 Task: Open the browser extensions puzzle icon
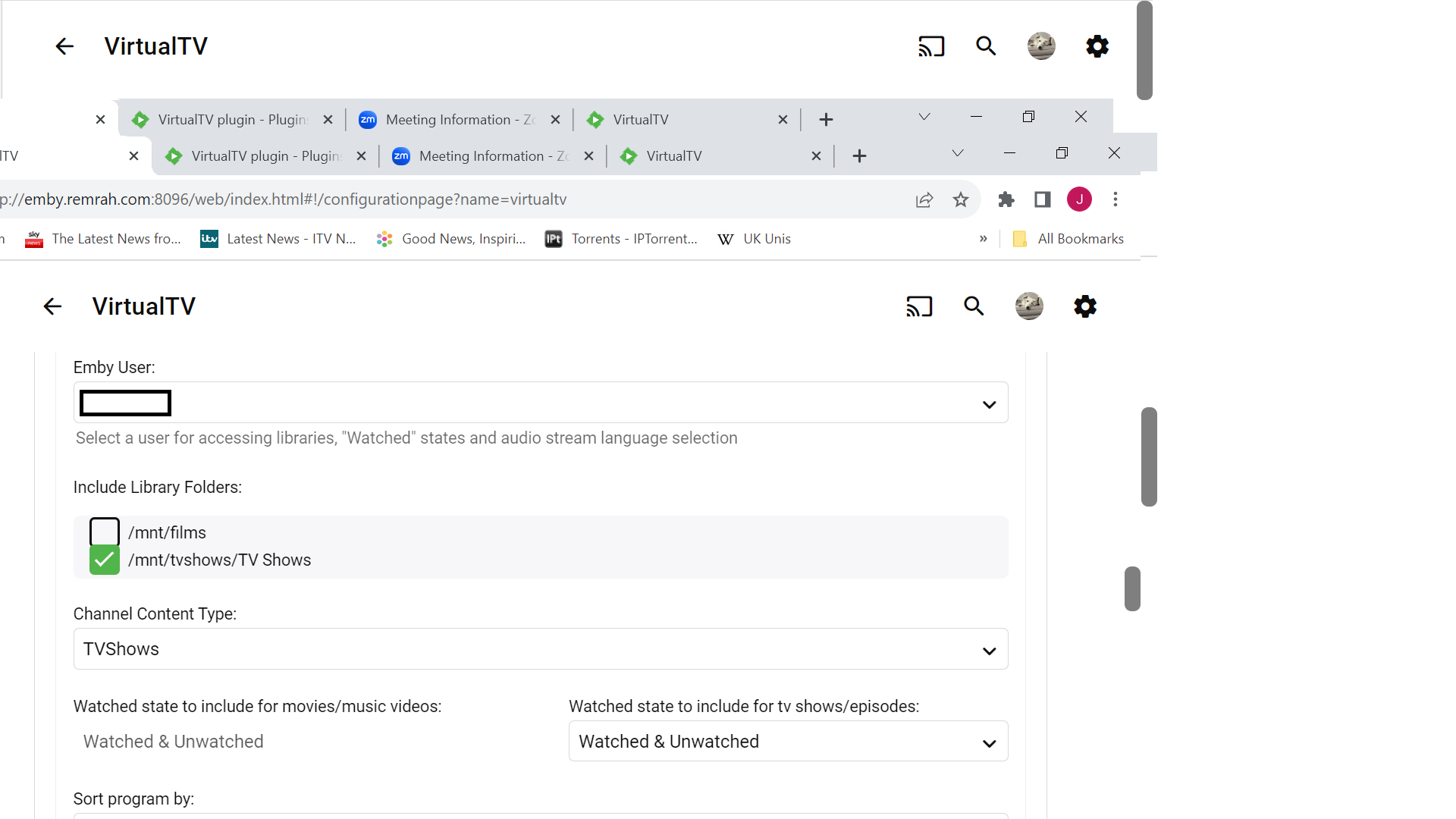[1006, 199]
